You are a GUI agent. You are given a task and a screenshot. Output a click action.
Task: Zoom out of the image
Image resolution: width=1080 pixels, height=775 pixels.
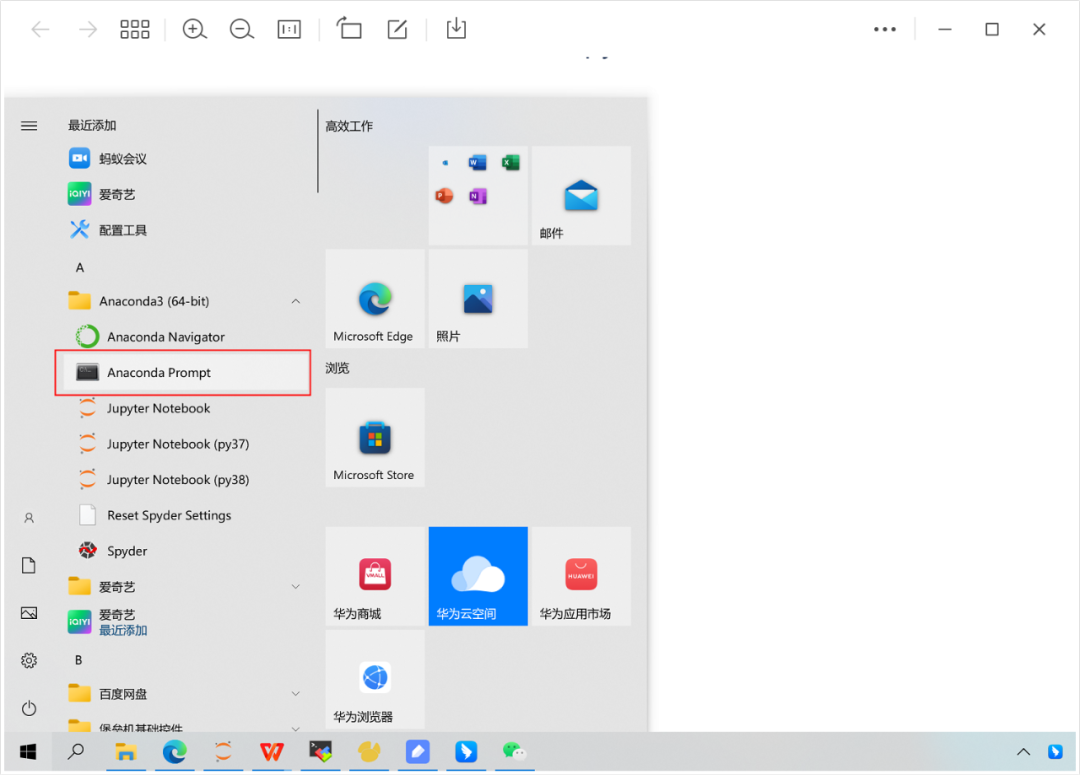tap(242, 29)
